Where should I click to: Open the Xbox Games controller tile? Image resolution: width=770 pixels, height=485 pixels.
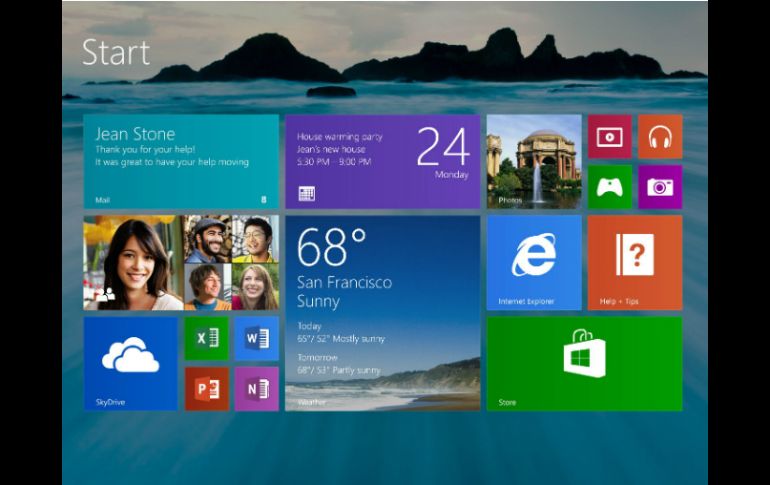click(x=609, y=187)
